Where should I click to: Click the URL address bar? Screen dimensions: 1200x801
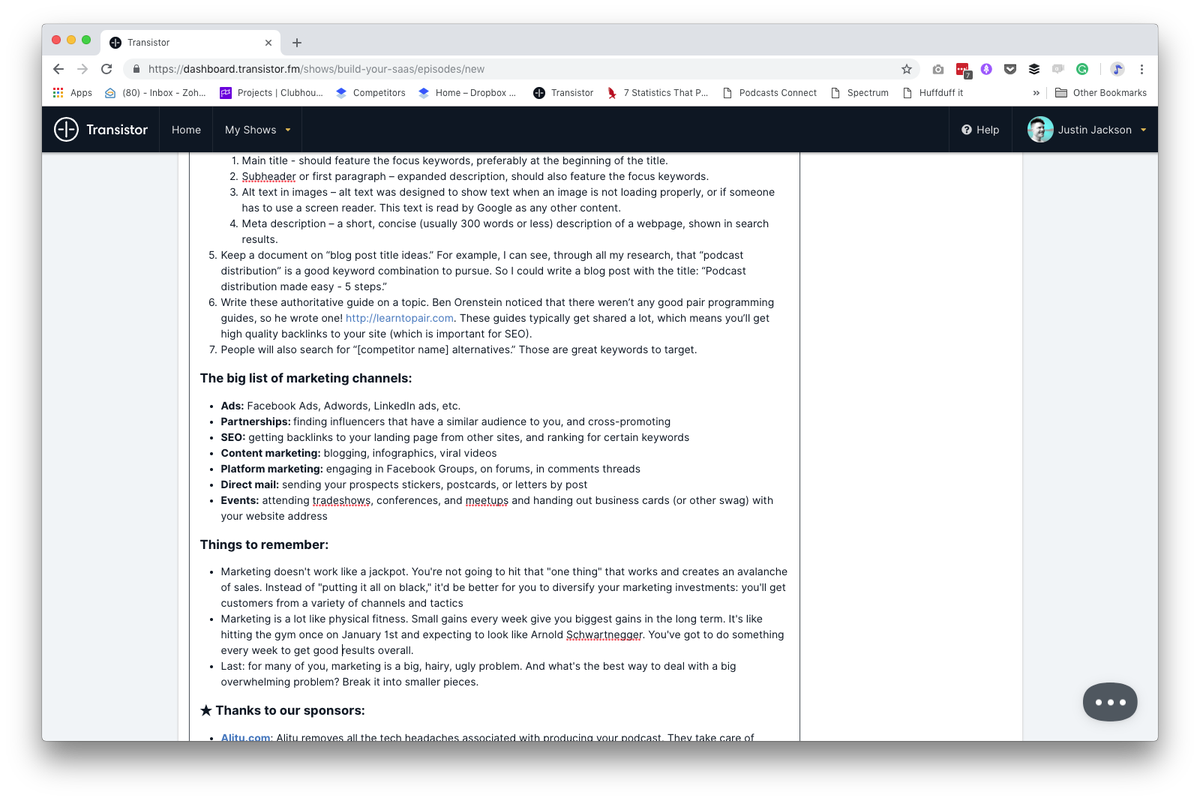tap(500, 69)
